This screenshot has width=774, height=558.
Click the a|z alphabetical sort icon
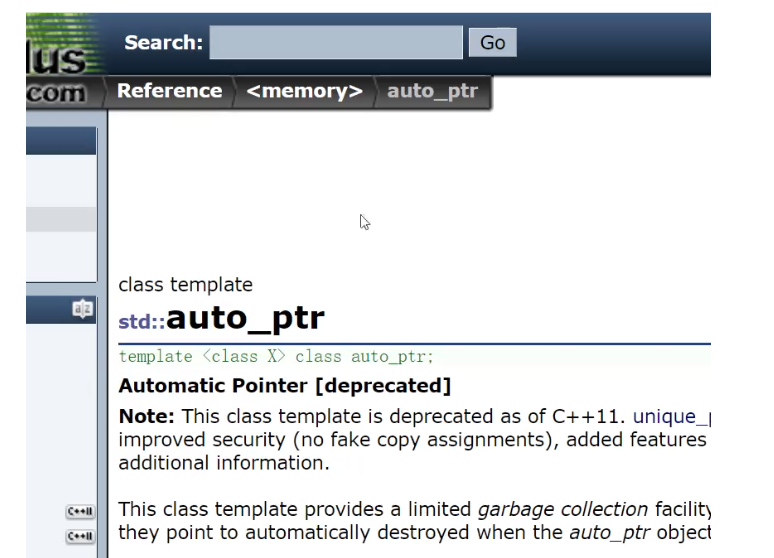tap(82, 310)
